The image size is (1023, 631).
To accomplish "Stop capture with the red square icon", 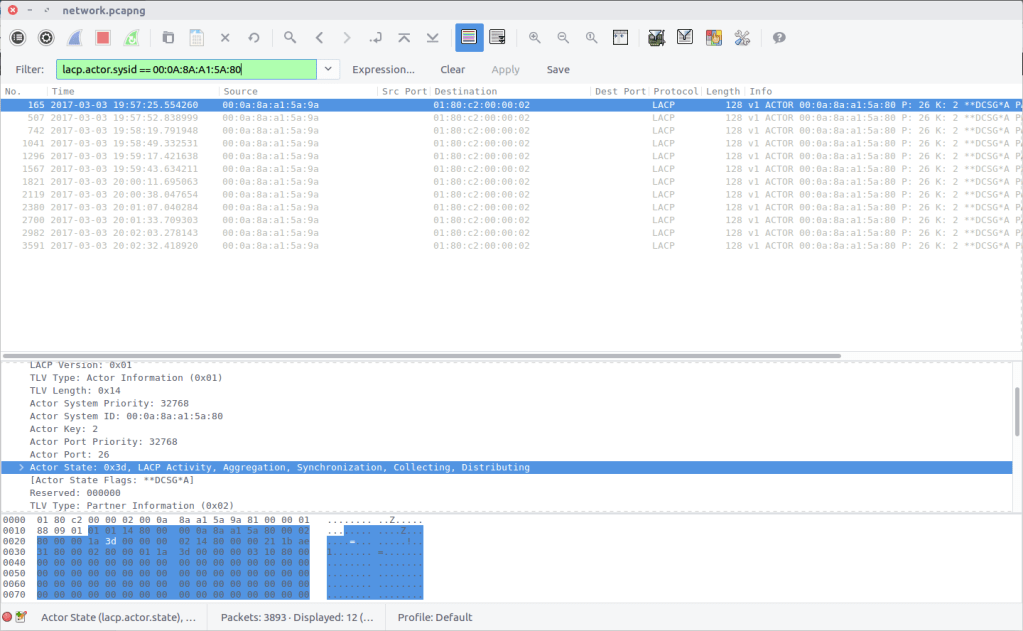I will point(102,38).
